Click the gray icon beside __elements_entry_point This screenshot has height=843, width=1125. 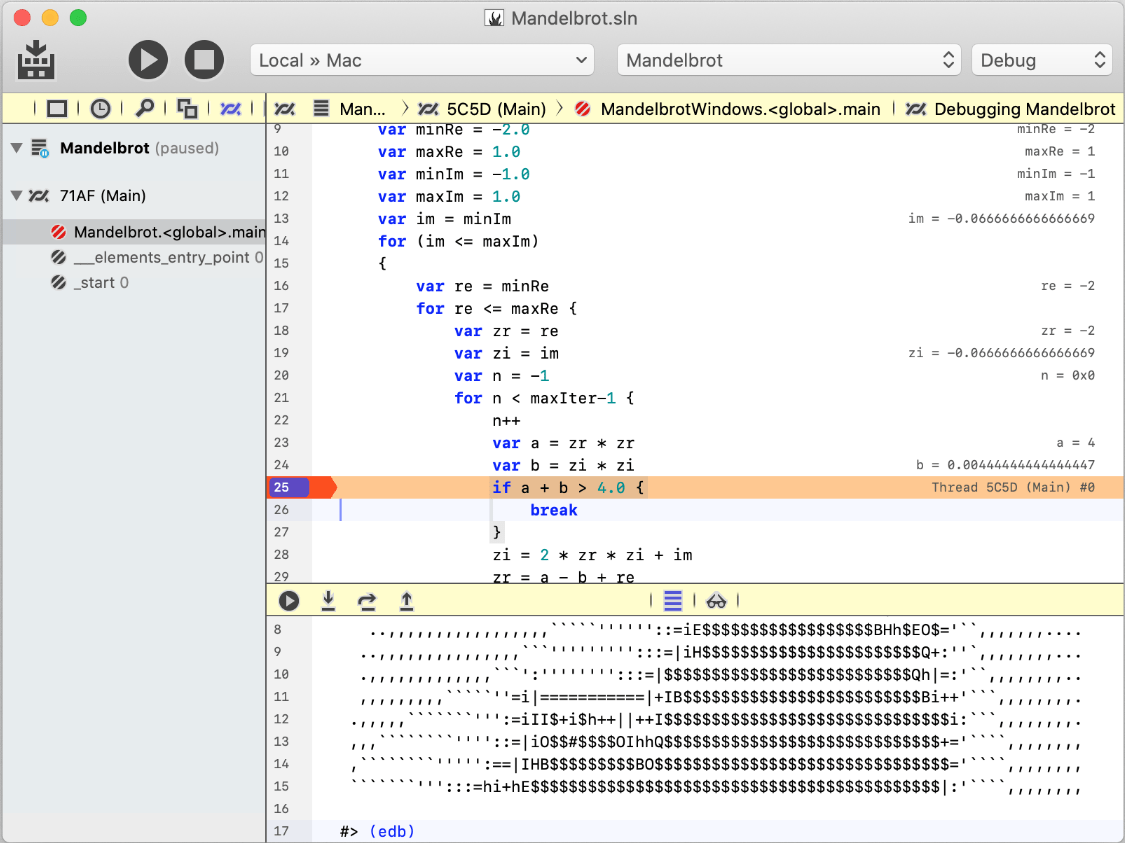click(x=59, y=258)
